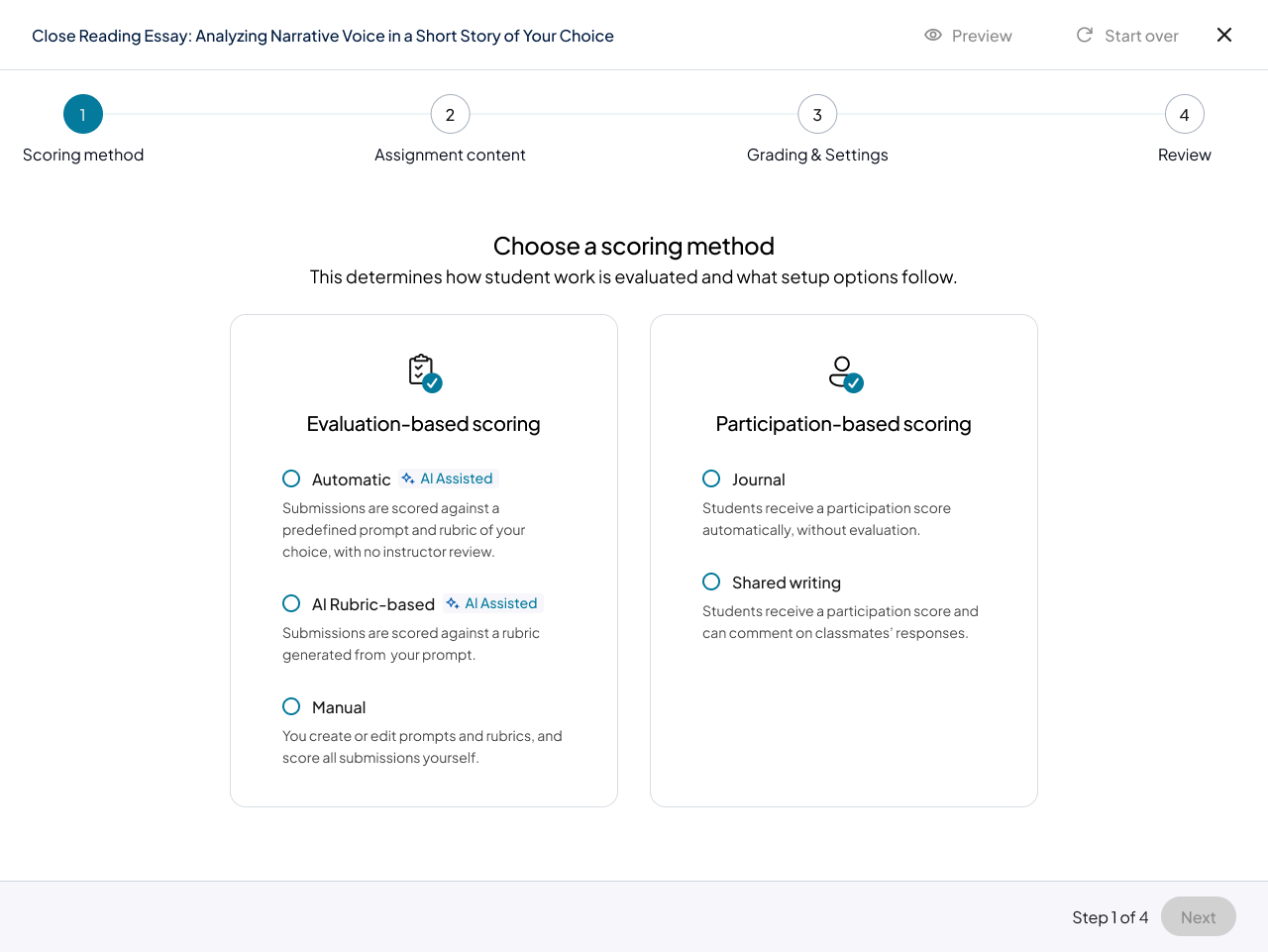The width and height of the screenshot is (1268, 952).
Task: Click the AI Assisted badge text next to AI Rubric-based
Action: pyautogui.click(x=501, y=603)
